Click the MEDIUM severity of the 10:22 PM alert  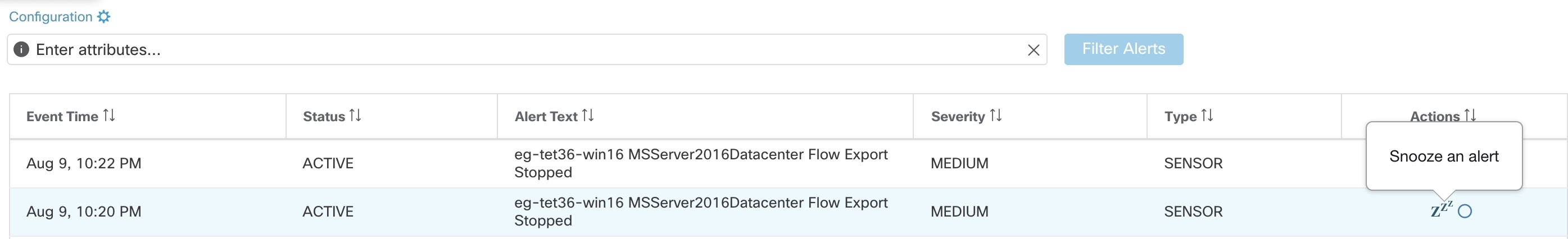coord(959,163)
